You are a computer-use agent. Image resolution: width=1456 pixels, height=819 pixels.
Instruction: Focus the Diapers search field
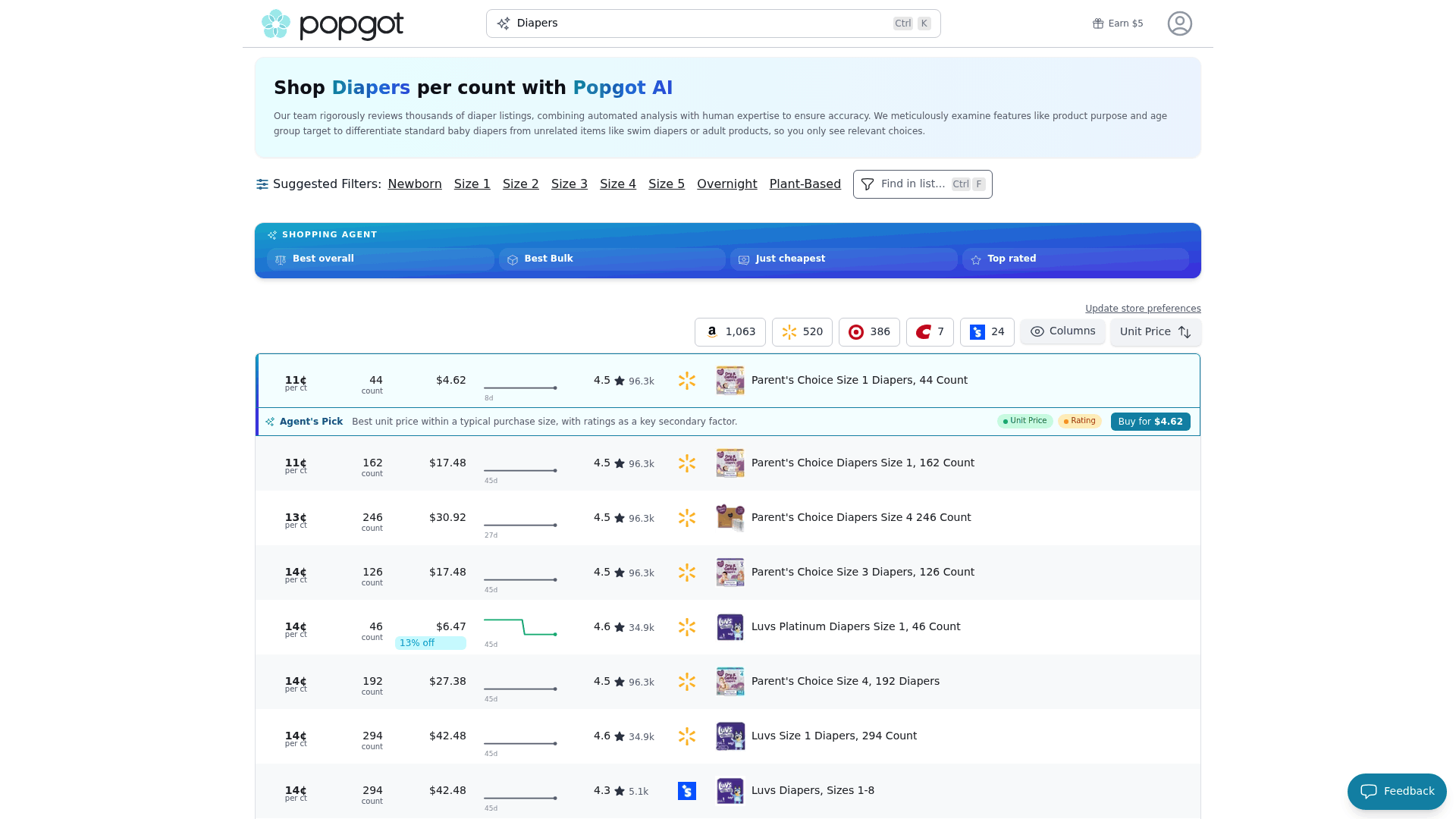point(713,24)
